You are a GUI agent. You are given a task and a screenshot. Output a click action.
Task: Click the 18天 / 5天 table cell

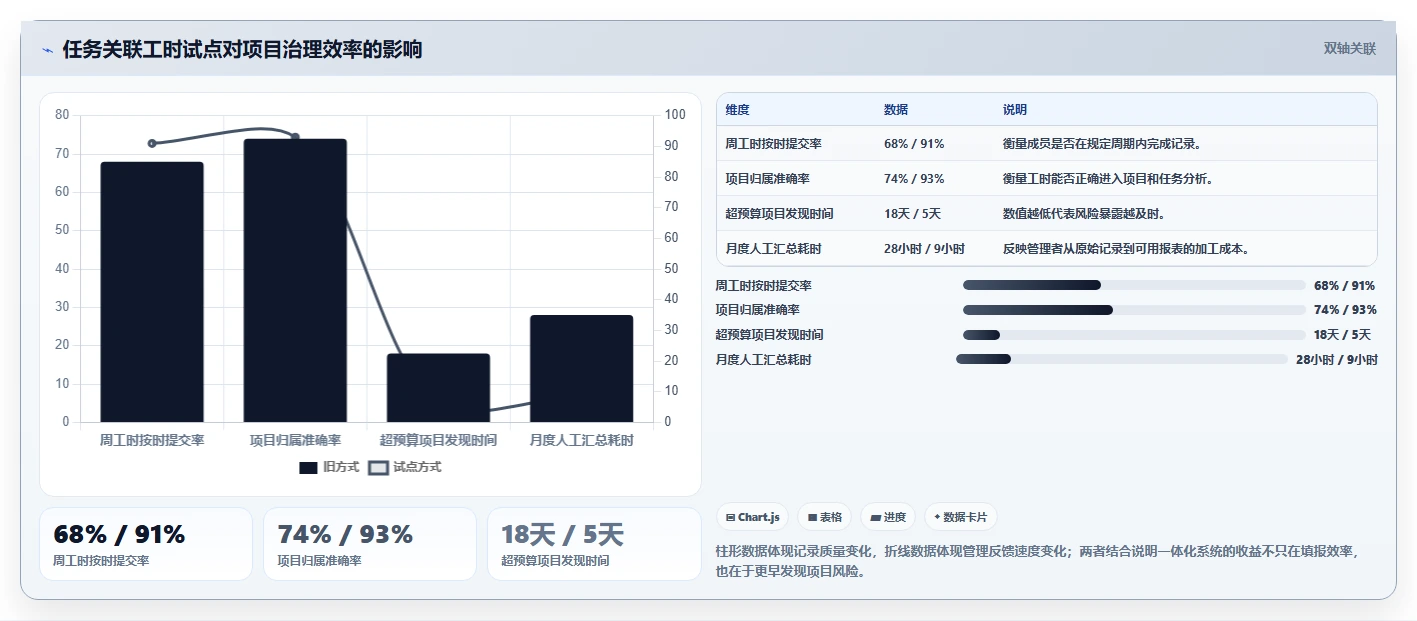(x=912, y=214)
